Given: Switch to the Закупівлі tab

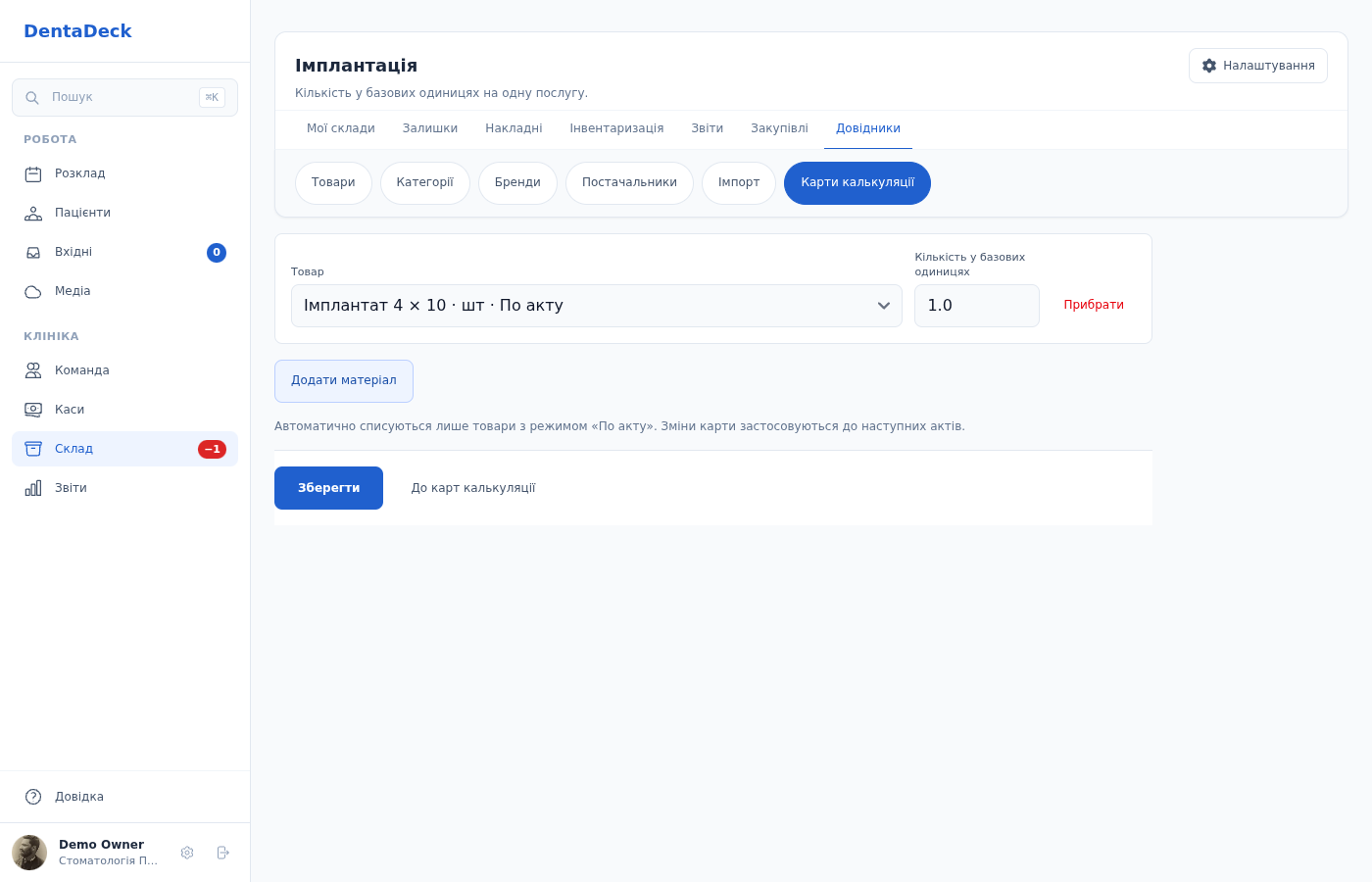Looking at the screenshot, I should (x=779, y=129).
